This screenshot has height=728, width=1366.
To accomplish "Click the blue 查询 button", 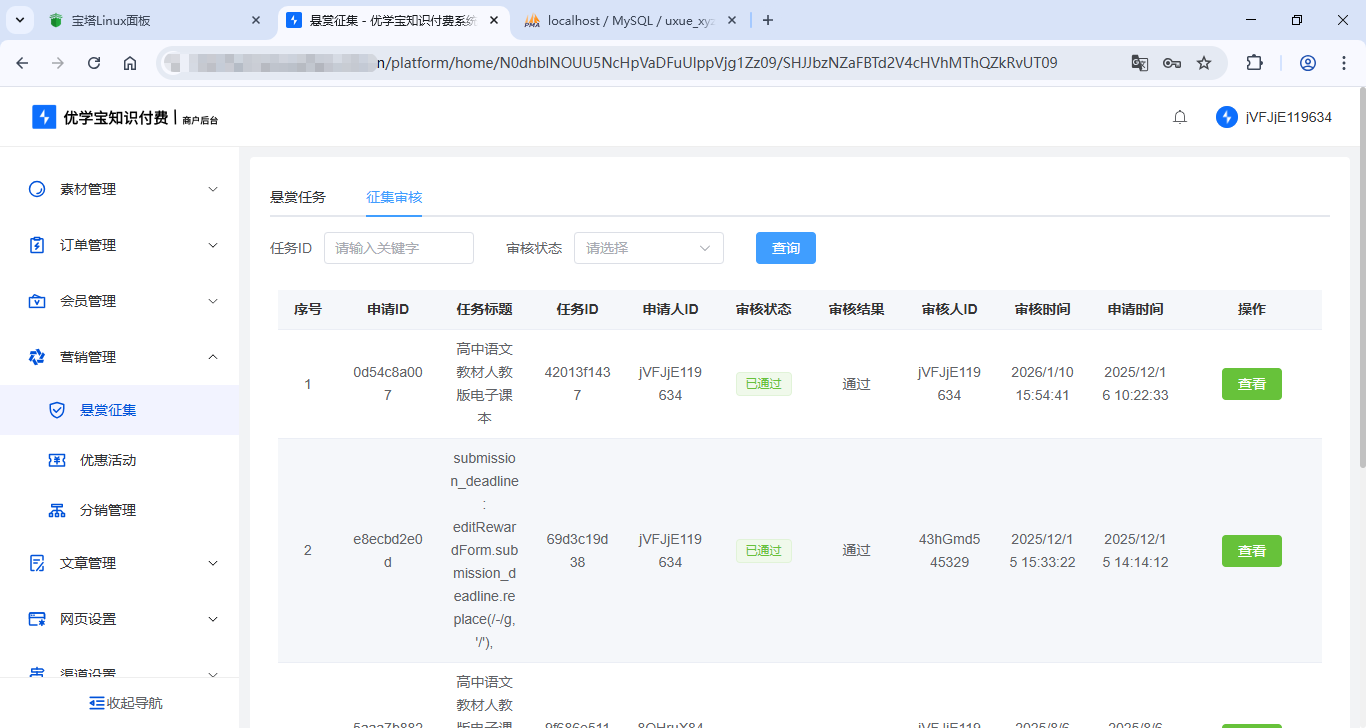I will (785, 248).
